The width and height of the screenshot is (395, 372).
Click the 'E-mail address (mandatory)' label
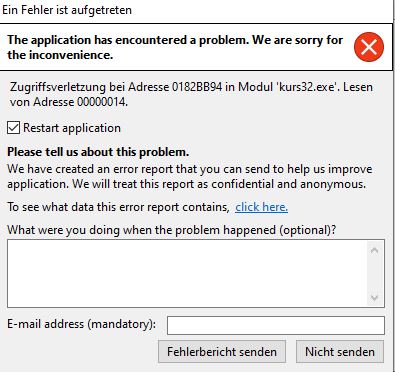(x=82, y=324)
